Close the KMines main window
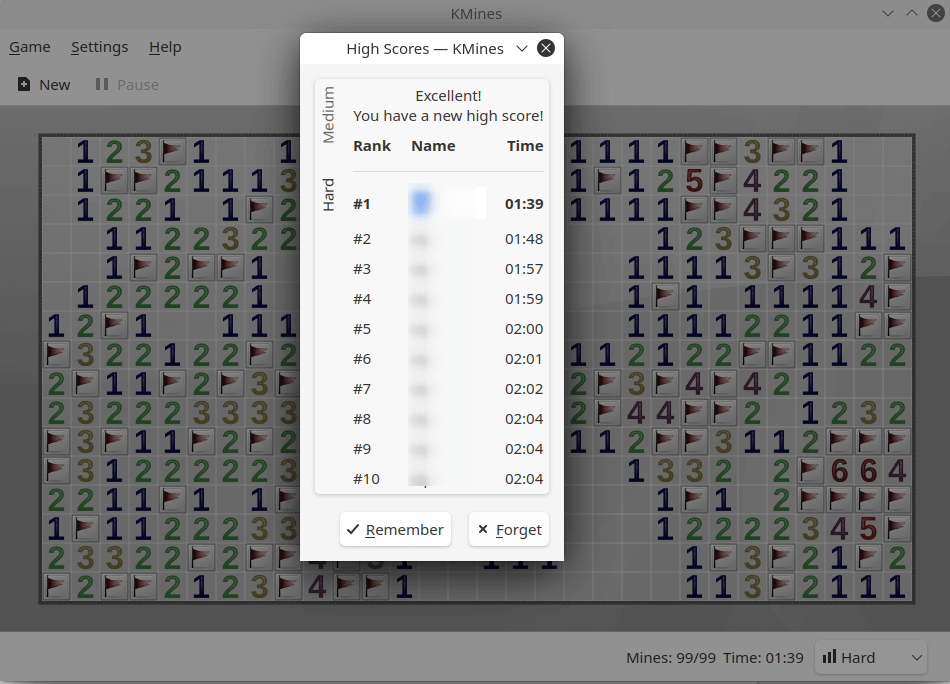The height and width of the screenshot is (684, 950). [936, 13]
